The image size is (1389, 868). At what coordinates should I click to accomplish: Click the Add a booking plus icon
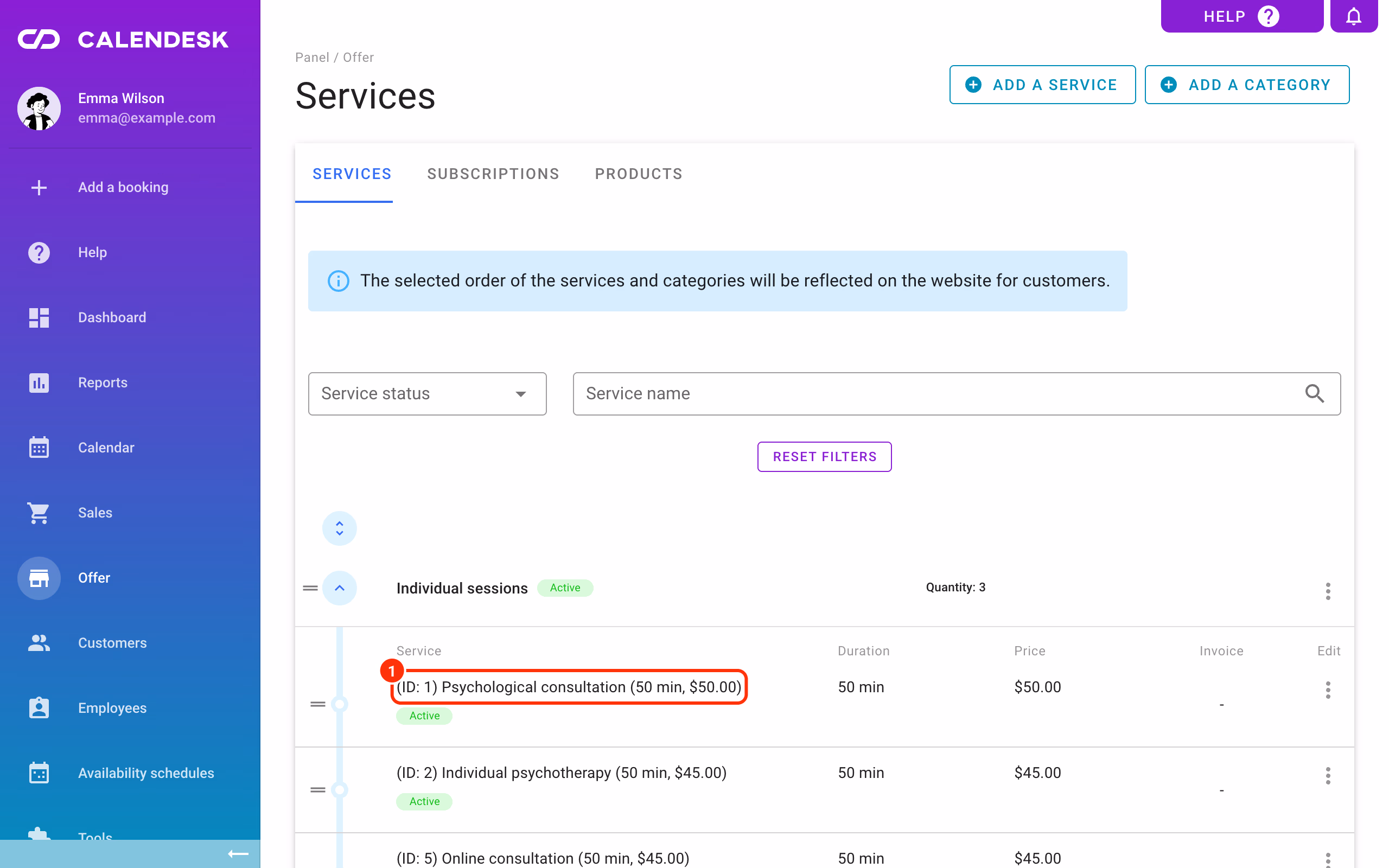(x=39, y=187)
